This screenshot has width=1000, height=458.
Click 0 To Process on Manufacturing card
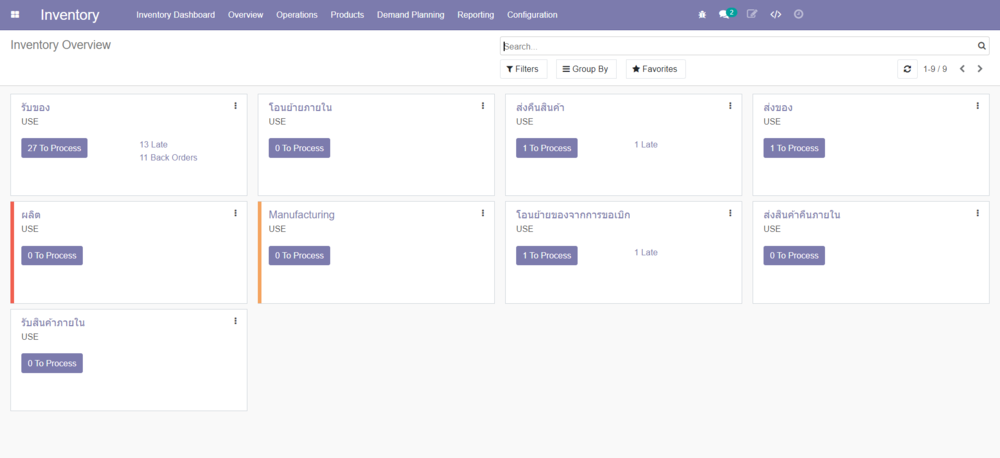point(299,255)
